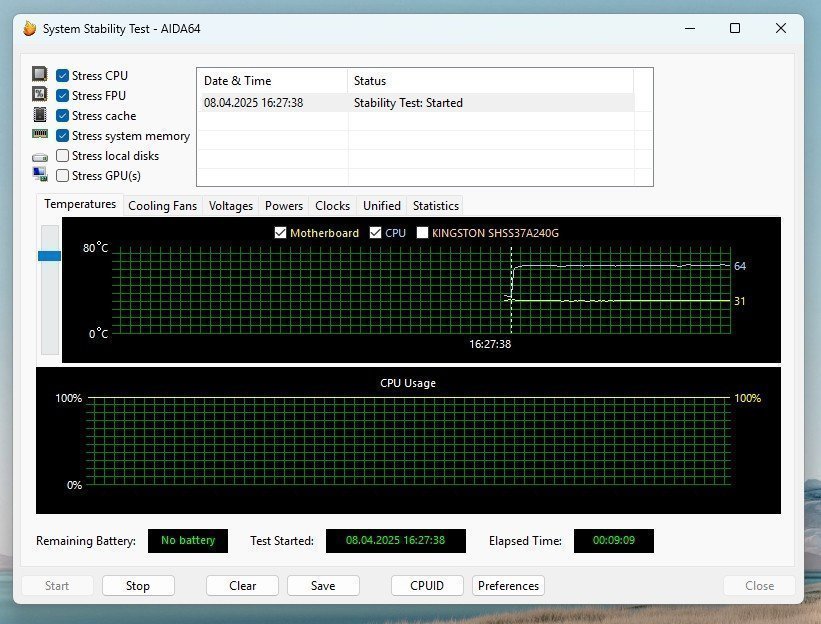Screen dimensions: 821x624
Task: Click the Save button
Action: pyautogui.click(x=323, y=585)
